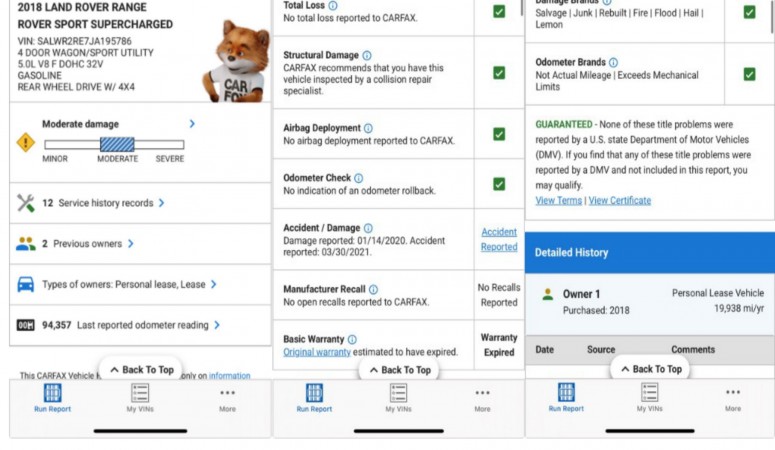Viewport: 775px width, 450px height.
Task: Expand Moderate damage details chevron
Action: [x=192, y=124]
